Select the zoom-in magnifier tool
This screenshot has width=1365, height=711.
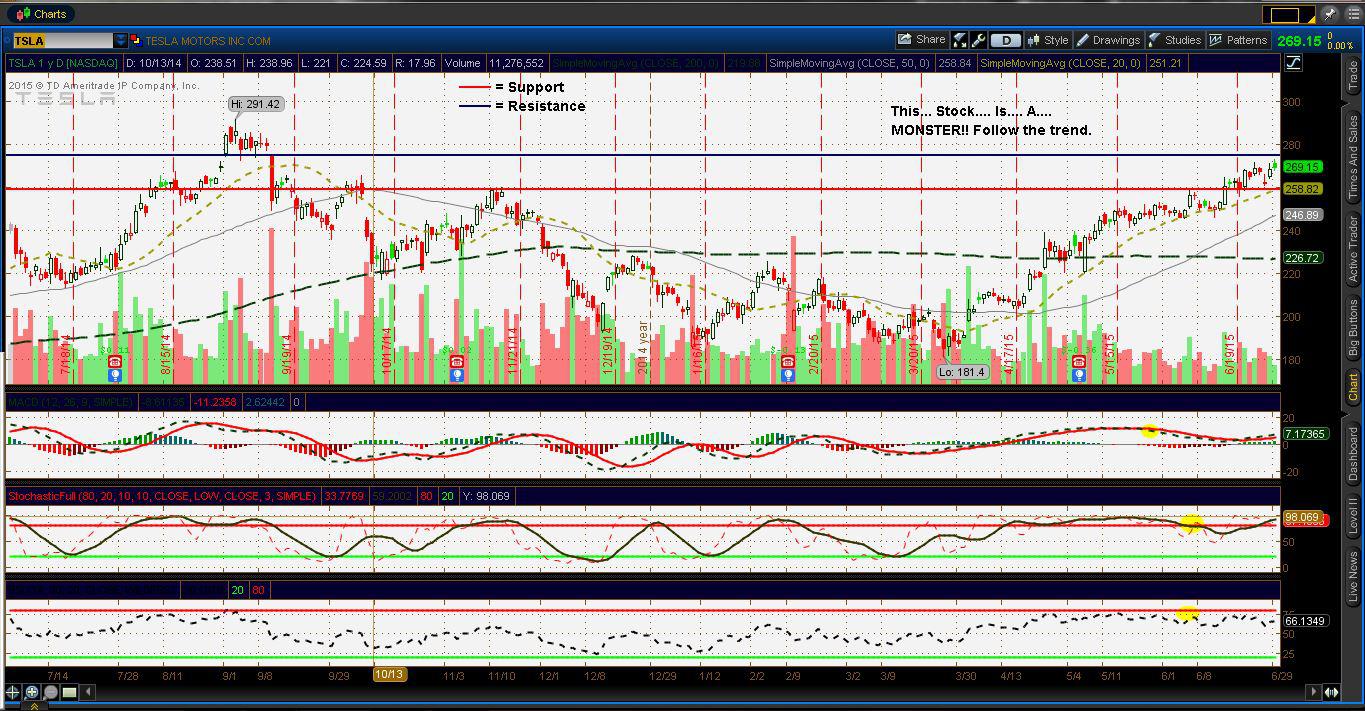[32, 691]
